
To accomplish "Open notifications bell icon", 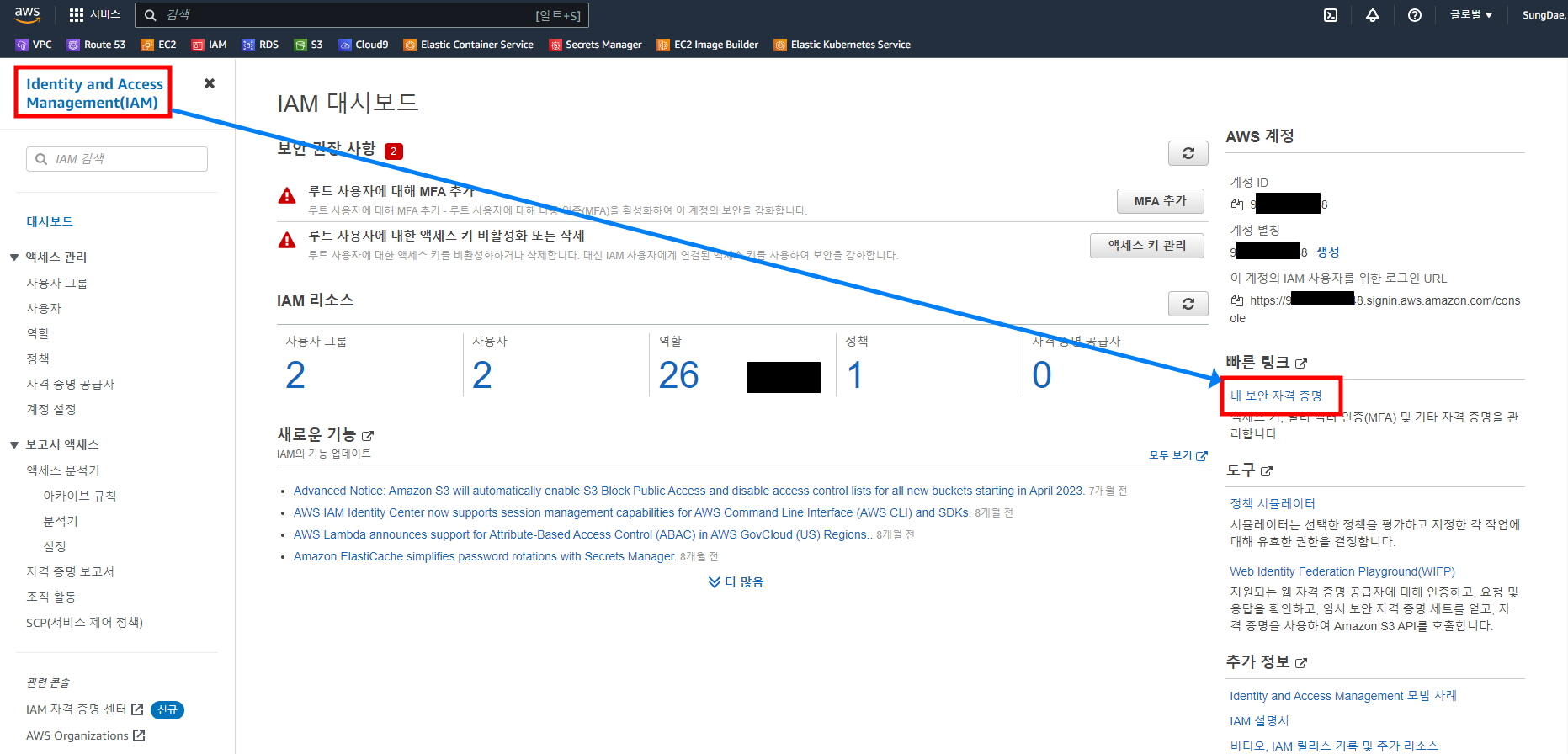I will (1373, 15).
